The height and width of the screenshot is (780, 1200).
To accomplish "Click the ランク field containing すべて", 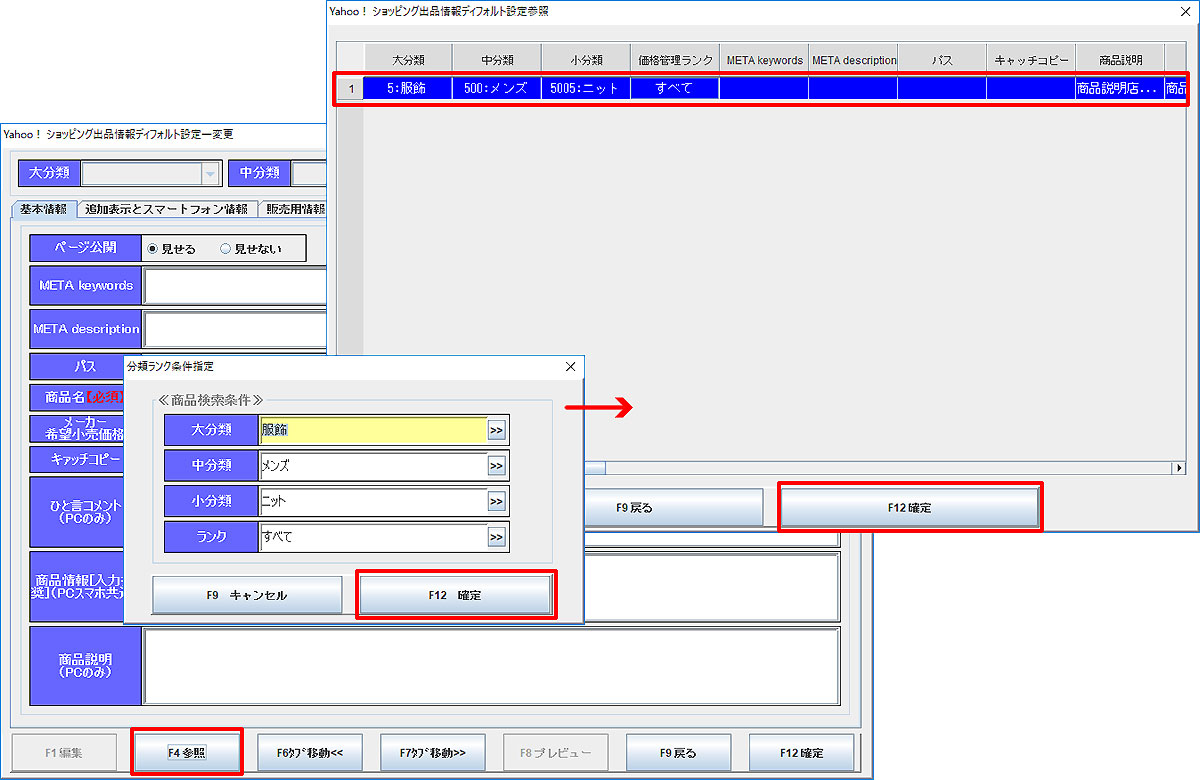I will [x=372, y=537].
